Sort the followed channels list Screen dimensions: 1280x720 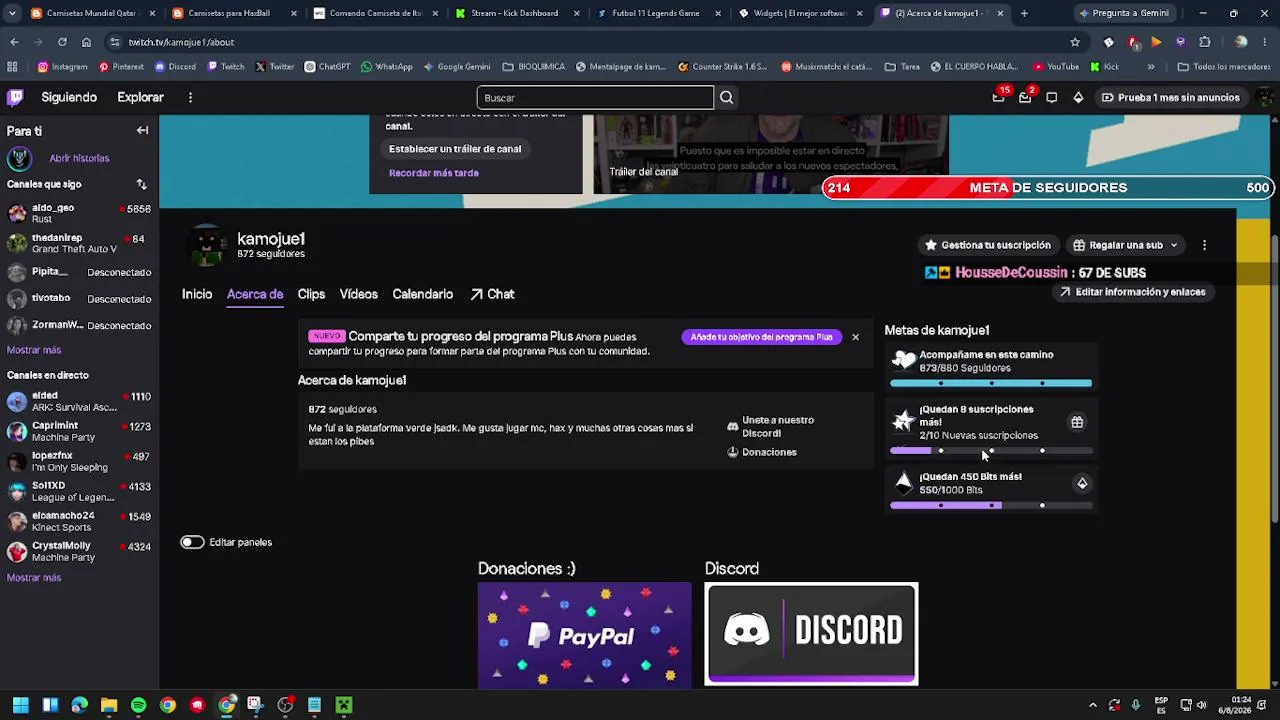141,184
